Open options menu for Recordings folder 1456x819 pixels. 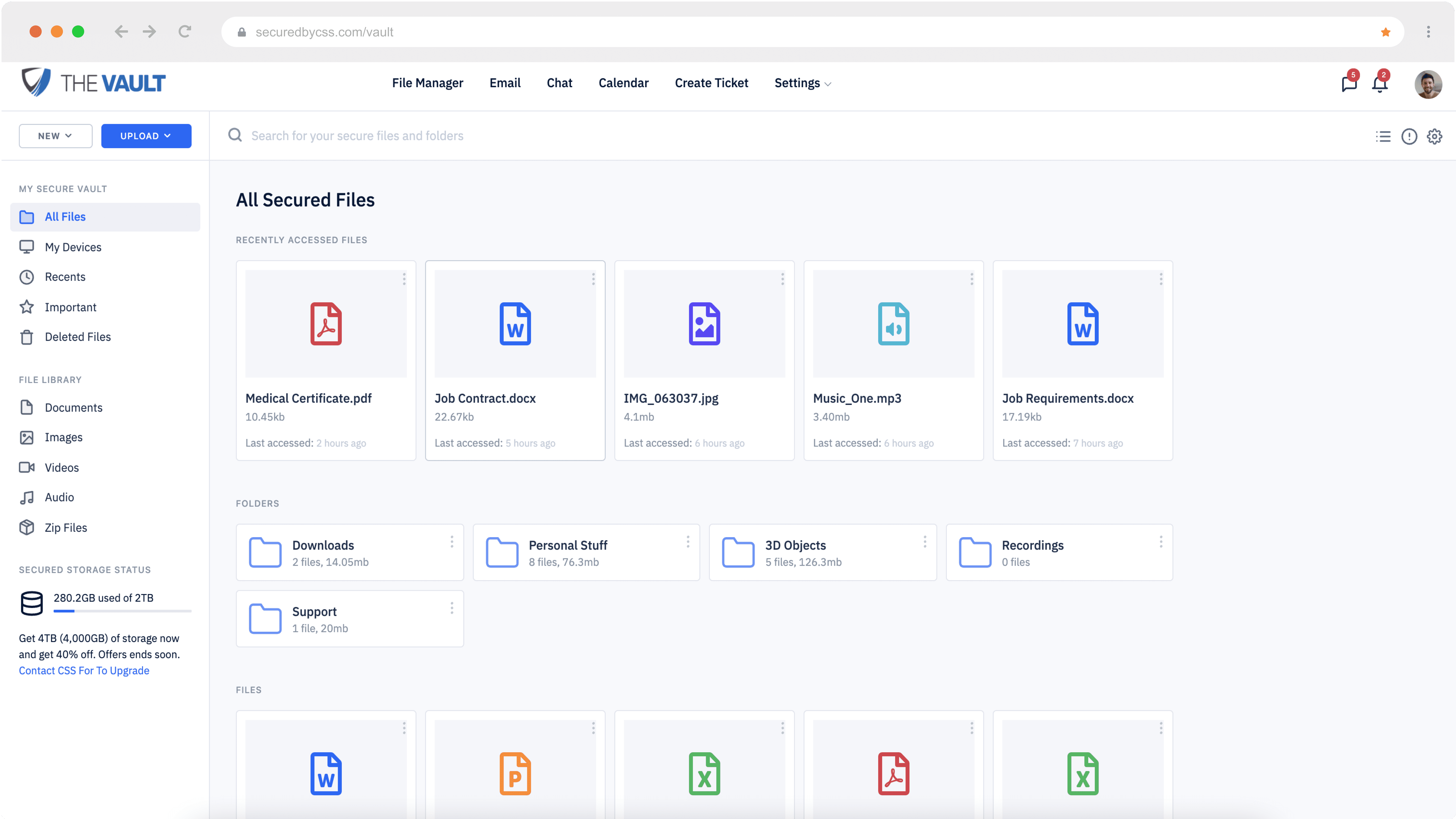[1161, 541]
